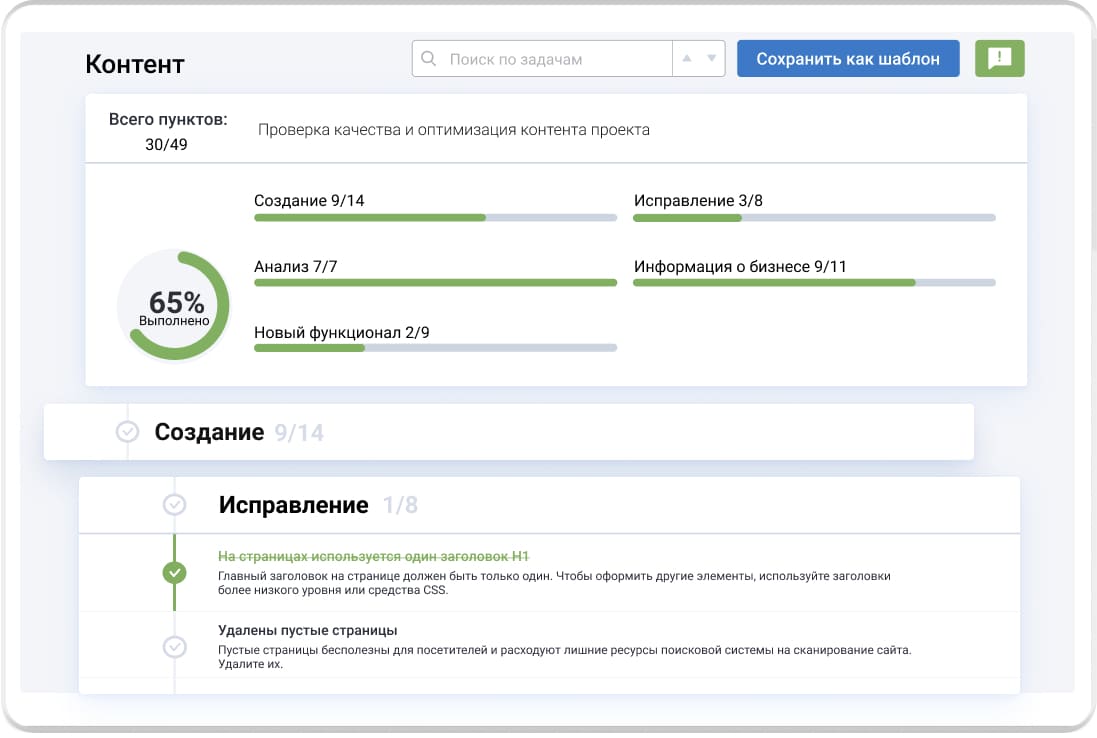Viewport: 1097px width, 738px height.
Task: Click the green feedback message icon
Action: tap(999, 59)
